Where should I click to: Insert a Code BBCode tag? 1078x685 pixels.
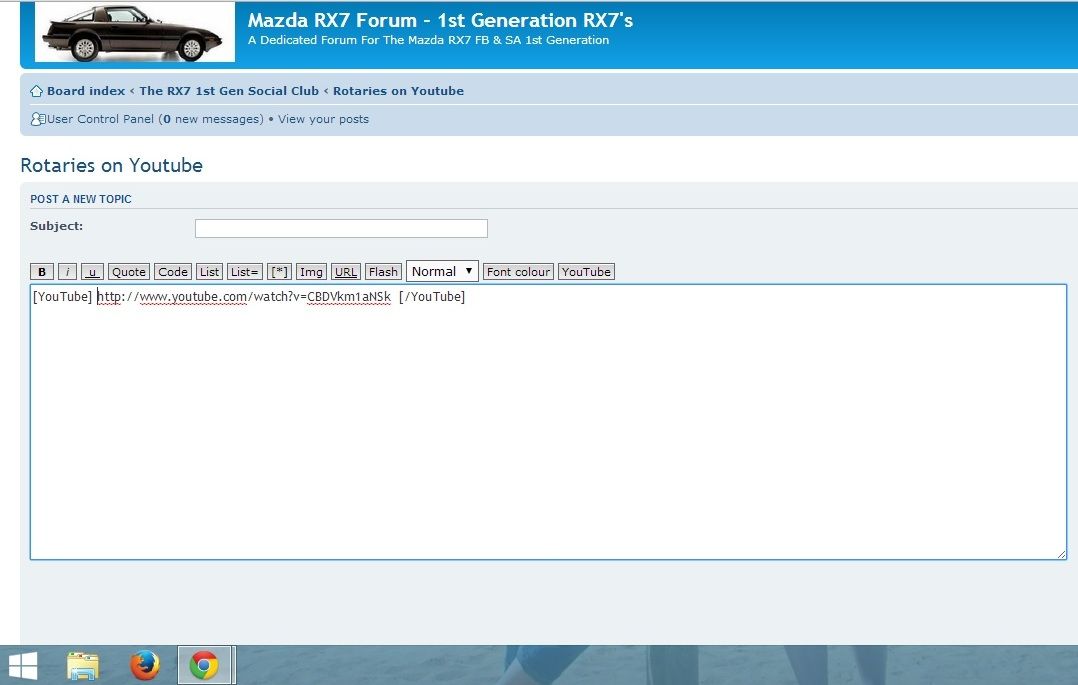pyautogui.click(x=173, y=272)
